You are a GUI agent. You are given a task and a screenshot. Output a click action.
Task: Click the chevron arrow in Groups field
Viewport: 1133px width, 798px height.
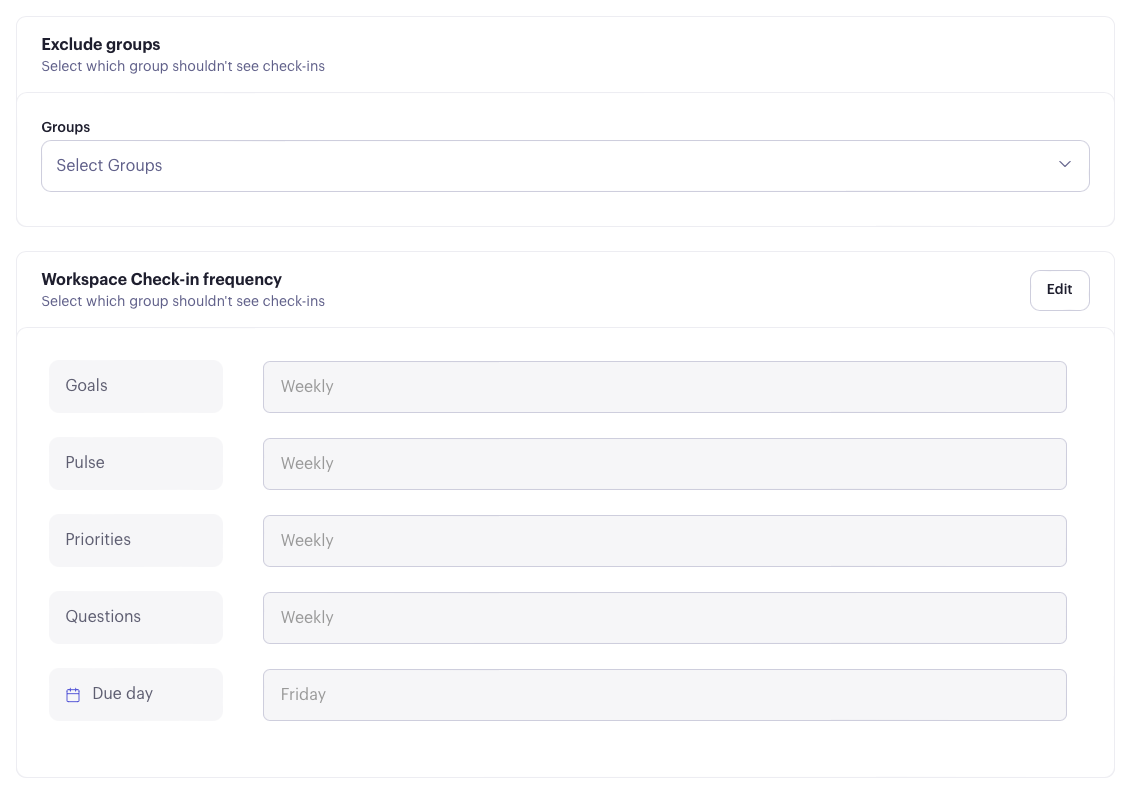pos(1064,164)
